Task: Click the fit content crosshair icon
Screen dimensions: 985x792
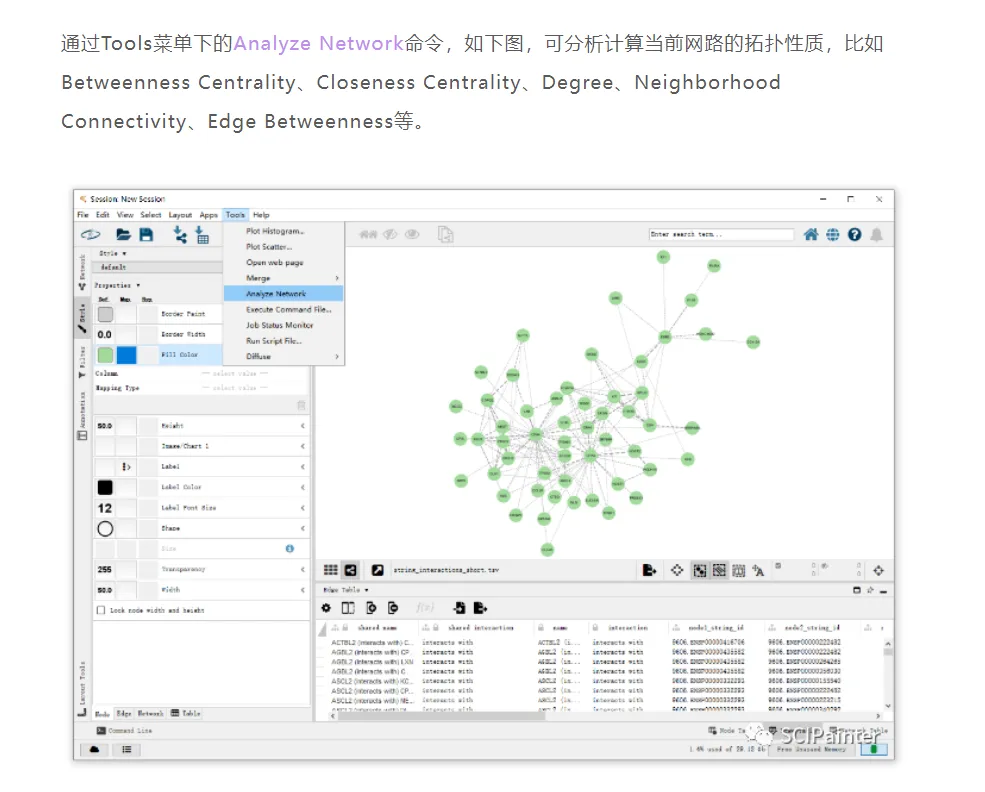Action: click(677, 570)
